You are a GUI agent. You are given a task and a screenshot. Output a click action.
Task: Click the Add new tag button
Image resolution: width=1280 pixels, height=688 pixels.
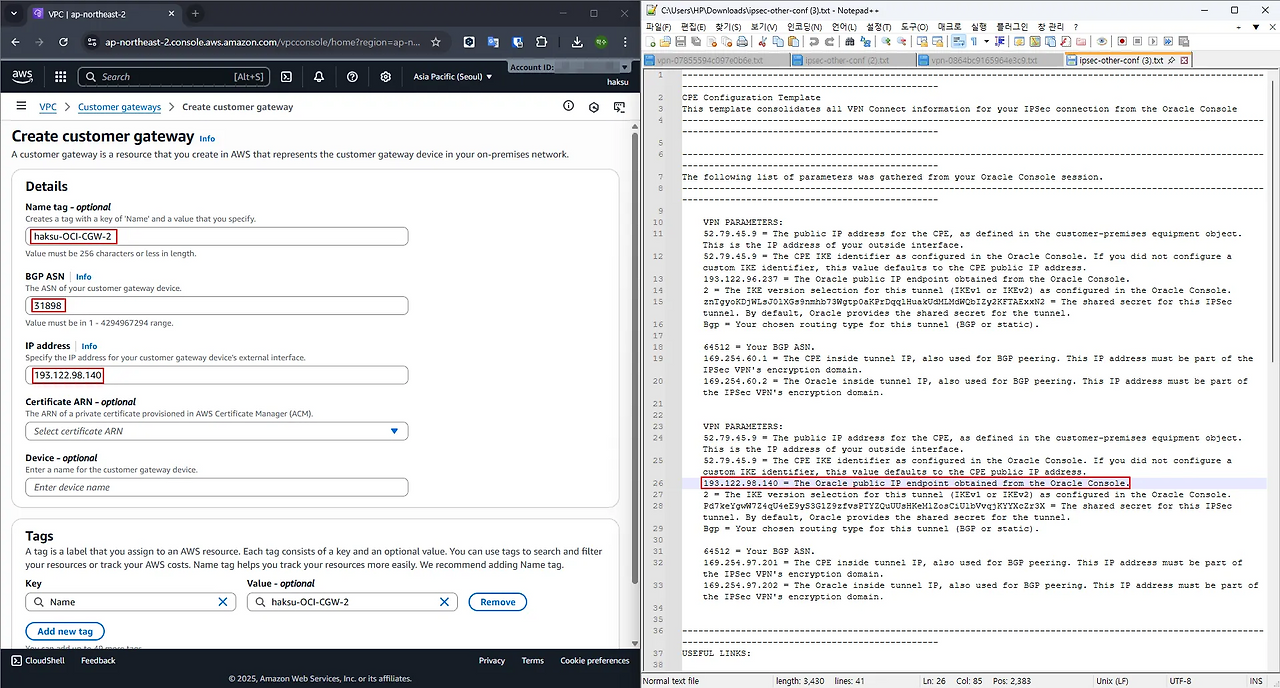point(65,631)
